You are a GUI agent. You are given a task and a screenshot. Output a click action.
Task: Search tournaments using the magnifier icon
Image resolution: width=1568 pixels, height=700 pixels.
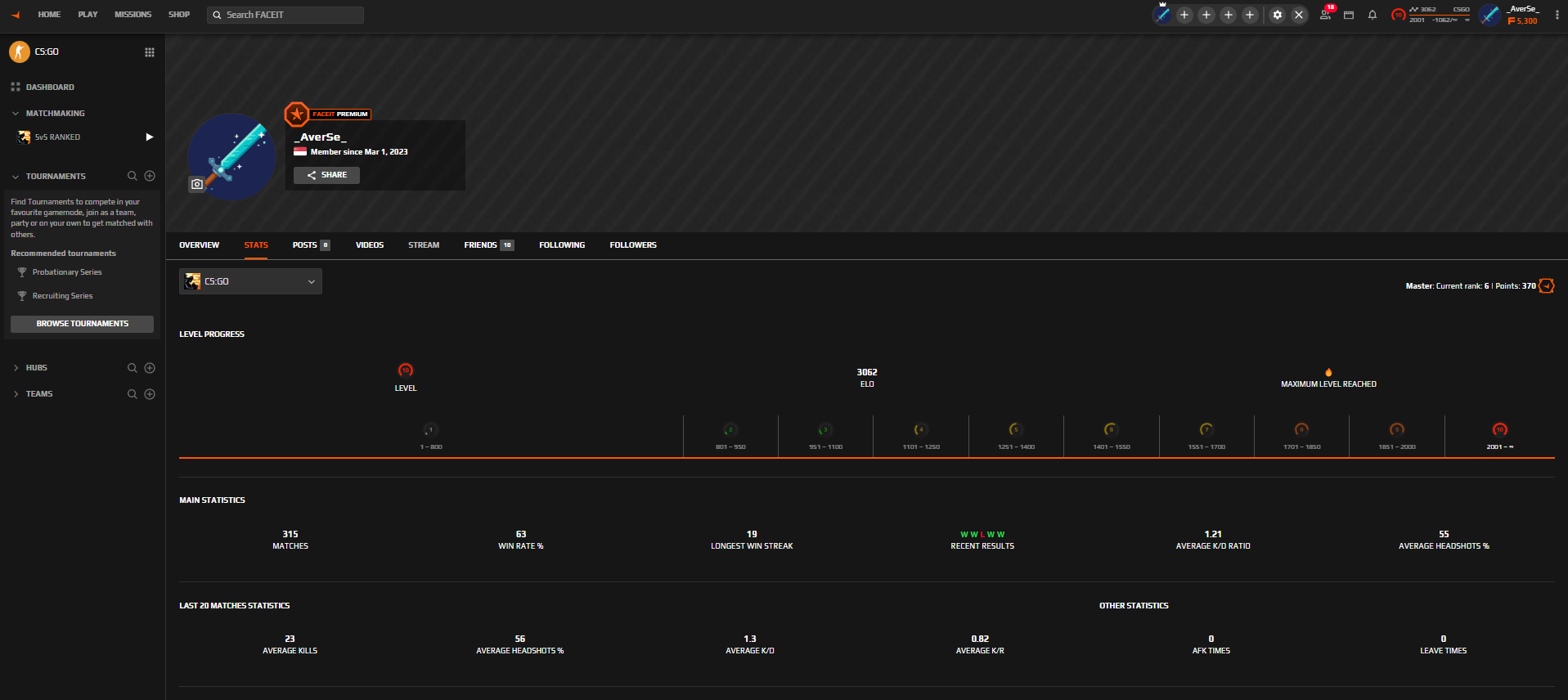[132, 176]
